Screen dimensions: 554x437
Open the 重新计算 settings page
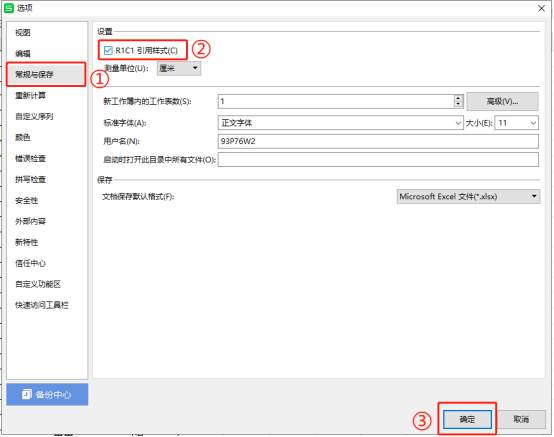tap(30, 95)
